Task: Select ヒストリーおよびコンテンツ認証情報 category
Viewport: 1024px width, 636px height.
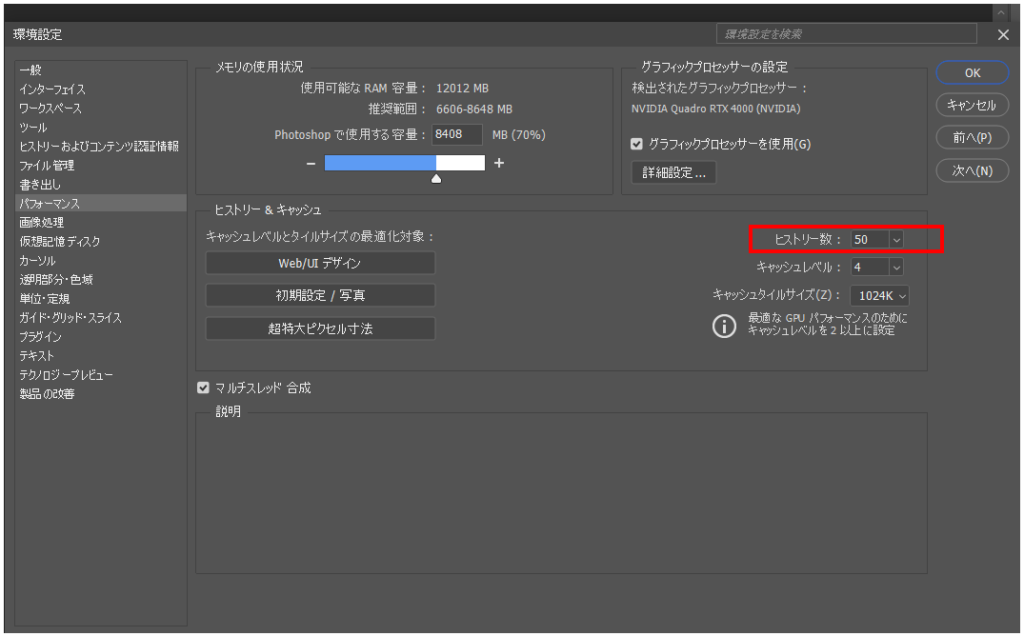Action: tap(99, 146)
